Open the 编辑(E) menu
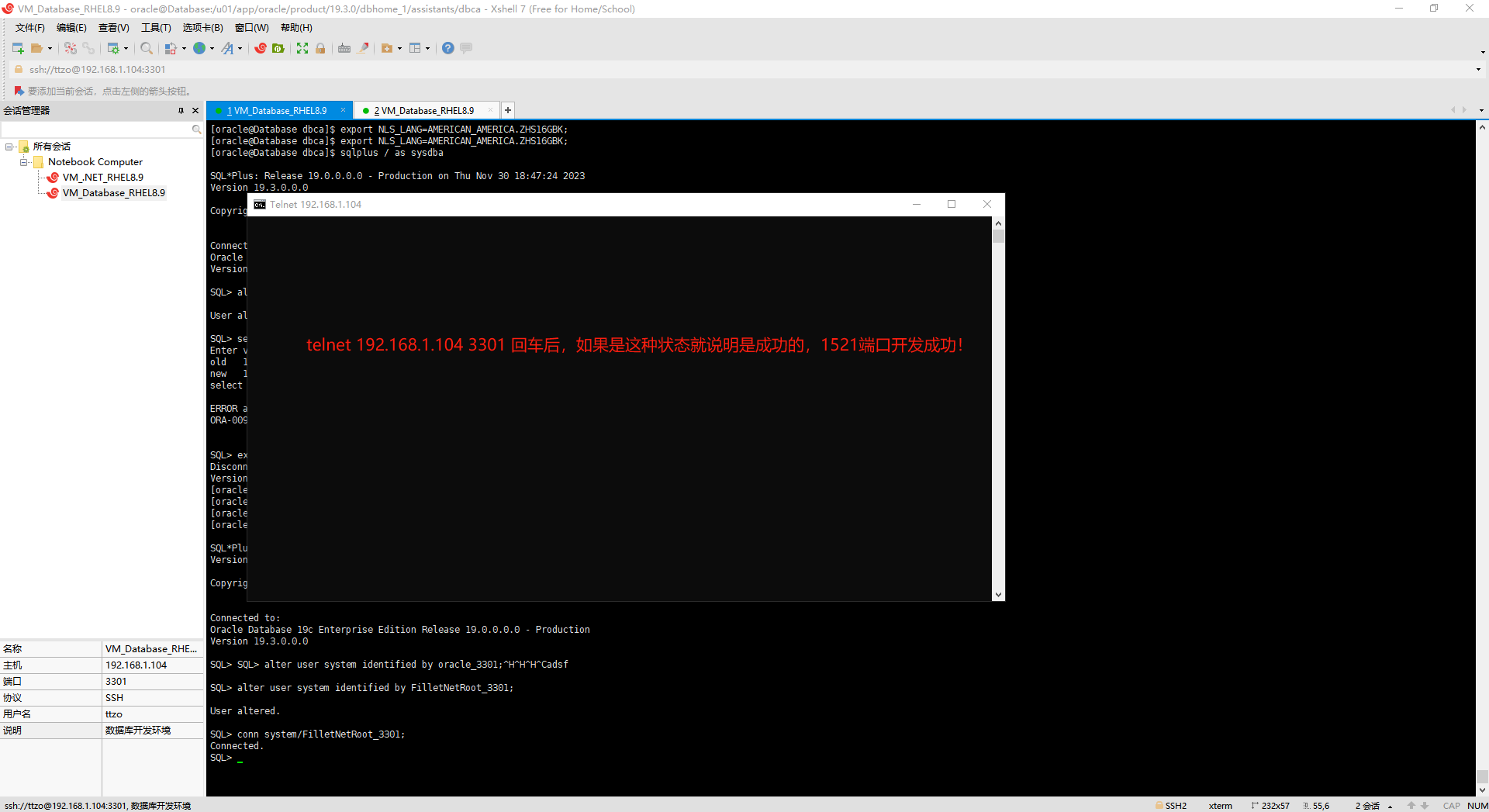This screenshot has height=812, width=1489. [x=71, y=28]
